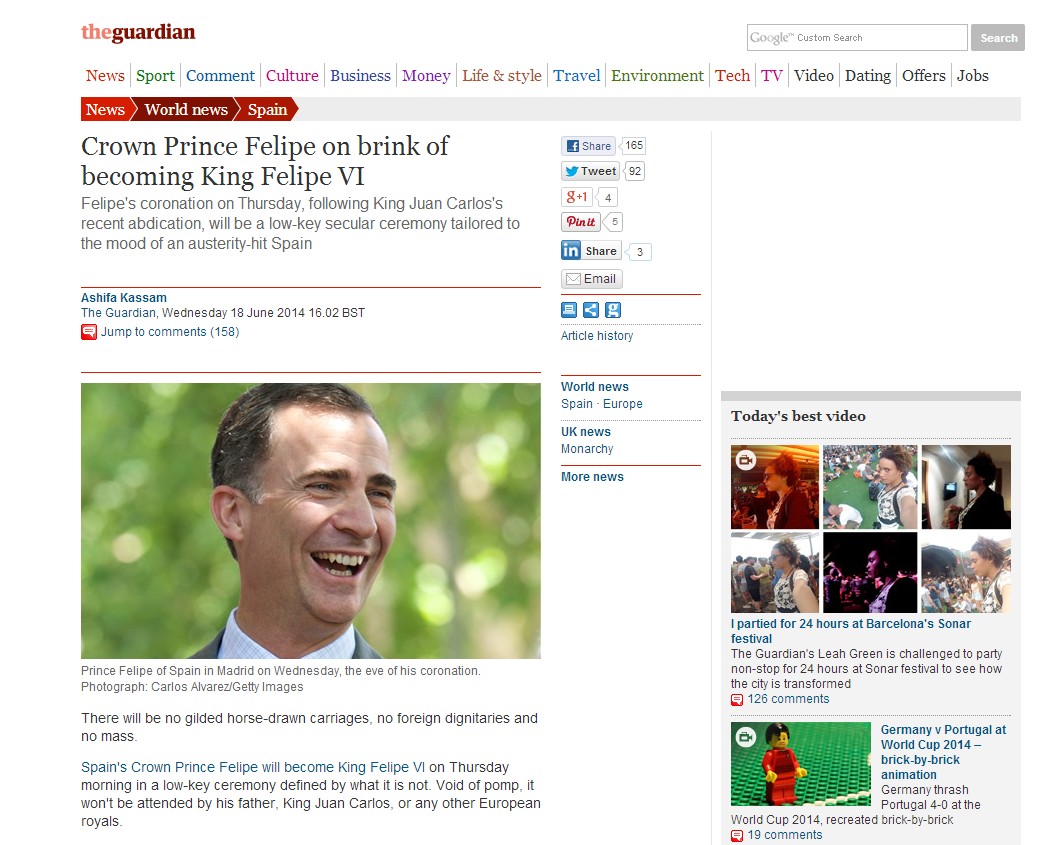This screenshot has height=845, width=1063.
Task: Click the Email envelope button
Action: (x=591, y=279)
